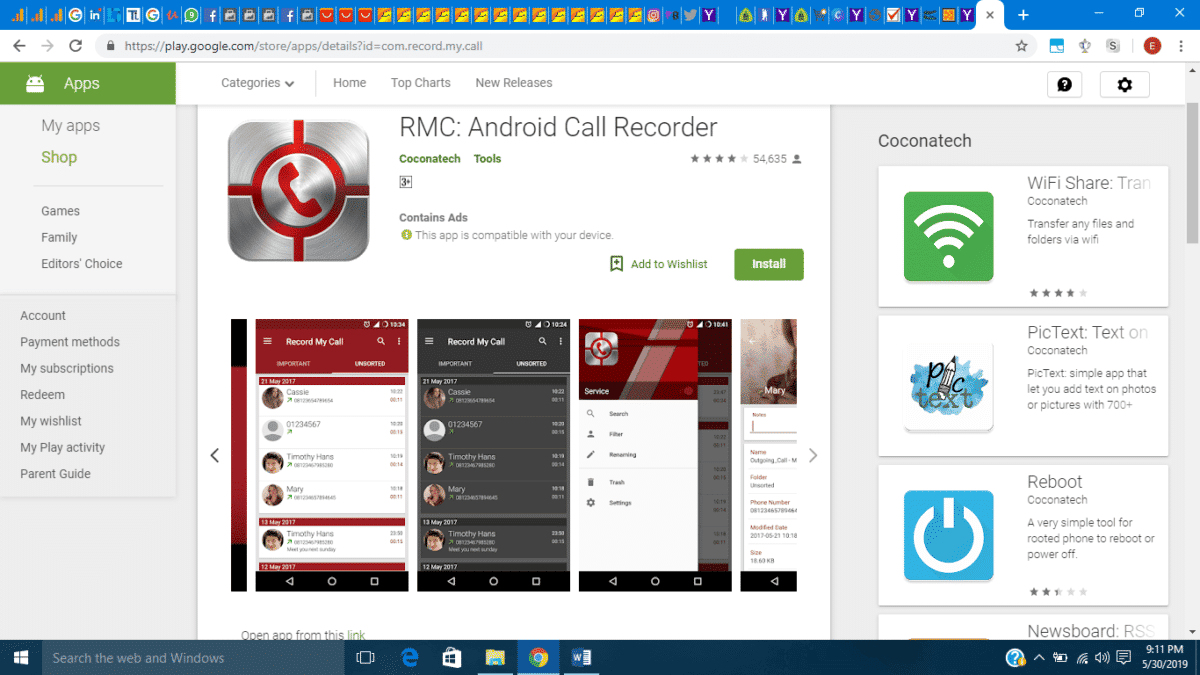Click the blue window extension icon
This screenshot has width=1200, height=675.
click(1057, 46)
